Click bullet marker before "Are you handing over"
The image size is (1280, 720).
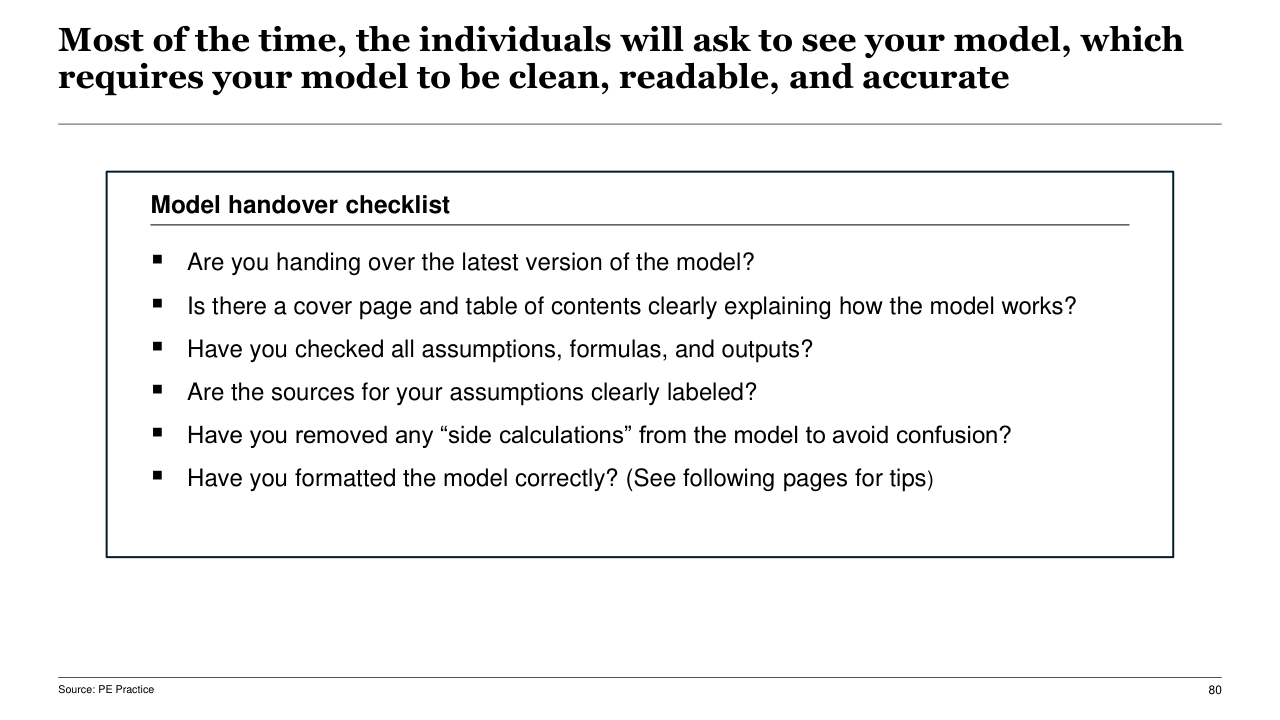pos(158,261)
